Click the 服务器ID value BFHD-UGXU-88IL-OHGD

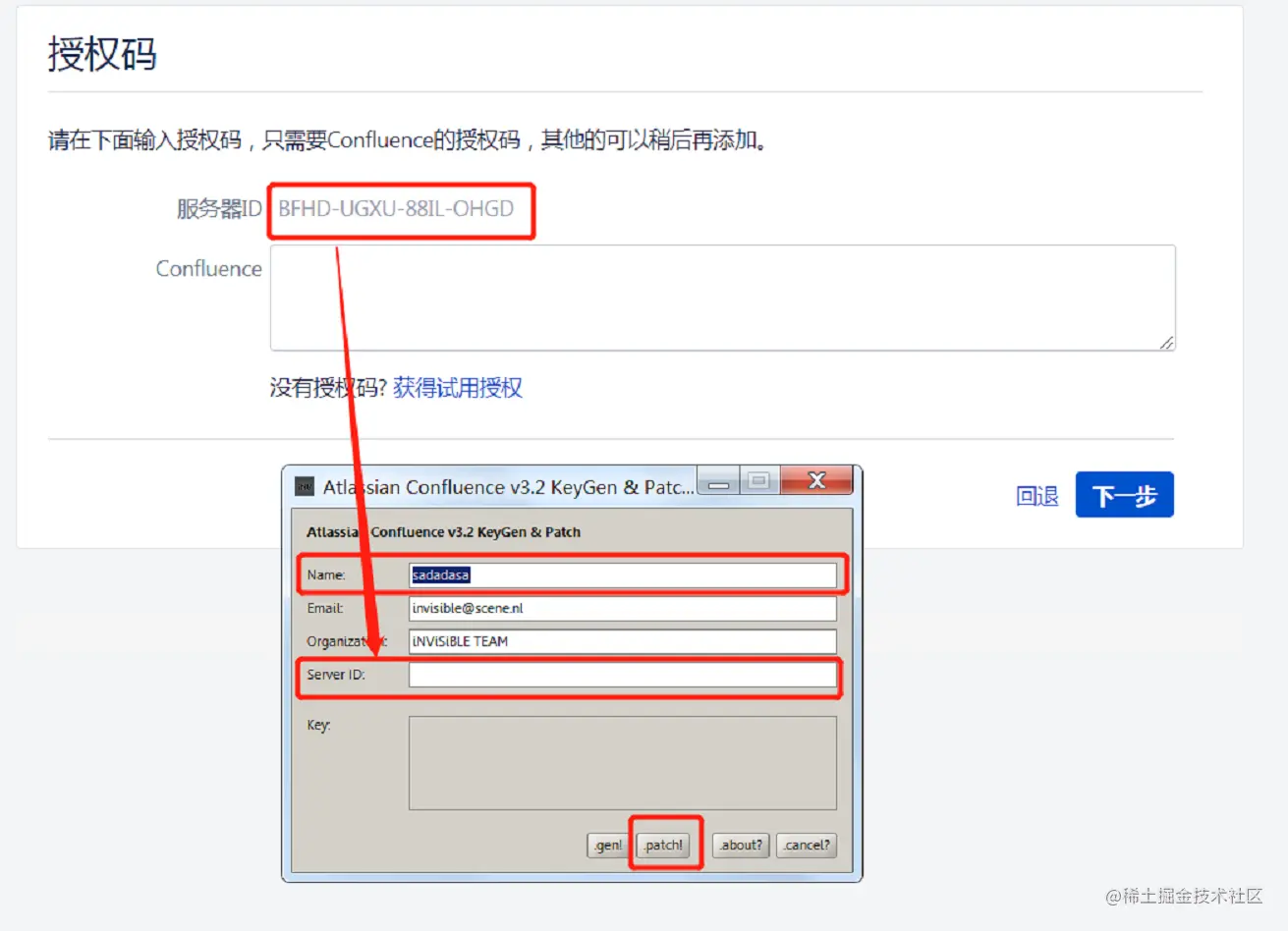396,208
